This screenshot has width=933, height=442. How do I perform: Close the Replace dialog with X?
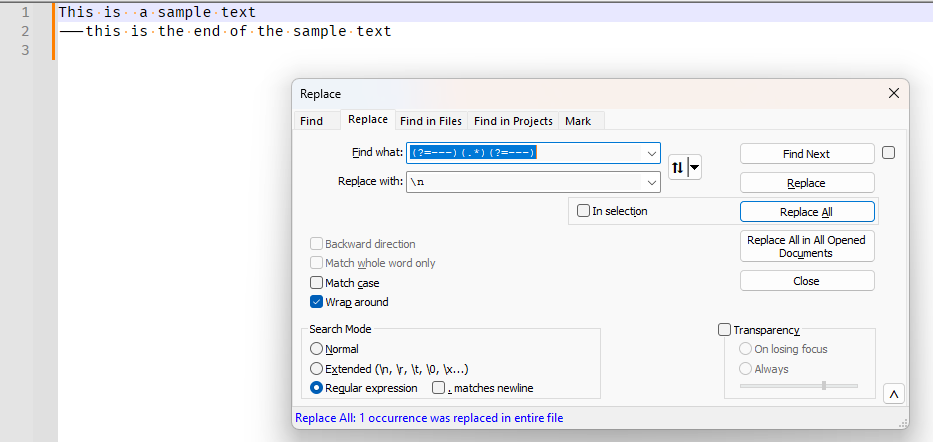click(893, 93)
